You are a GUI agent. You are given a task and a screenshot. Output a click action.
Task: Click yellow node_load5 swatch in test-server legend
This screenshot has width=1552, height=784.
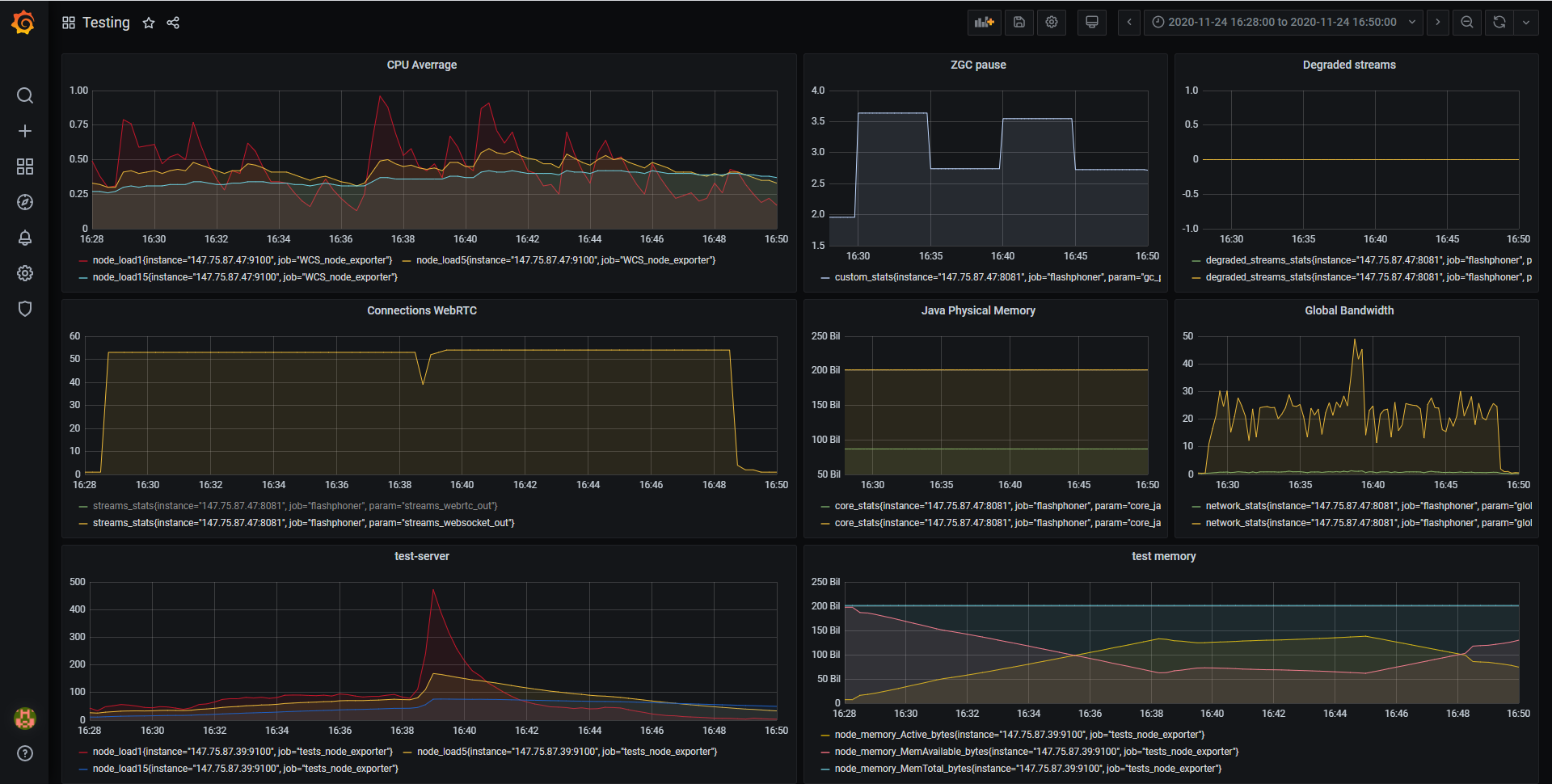click(407, 752)
